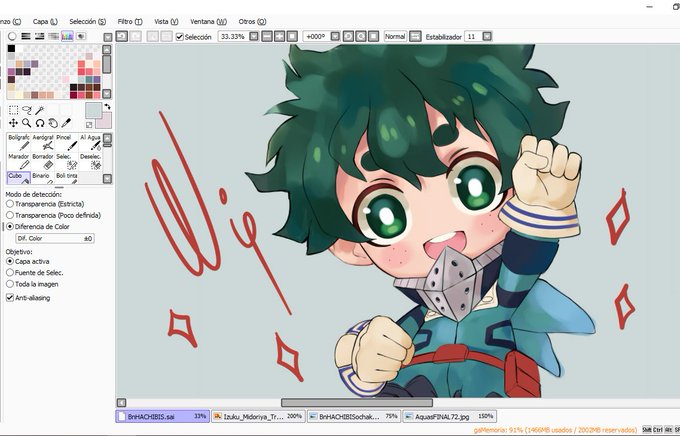Select the rectangular selection tool
Screen dimensions: 680x436
tap(13, 110)
